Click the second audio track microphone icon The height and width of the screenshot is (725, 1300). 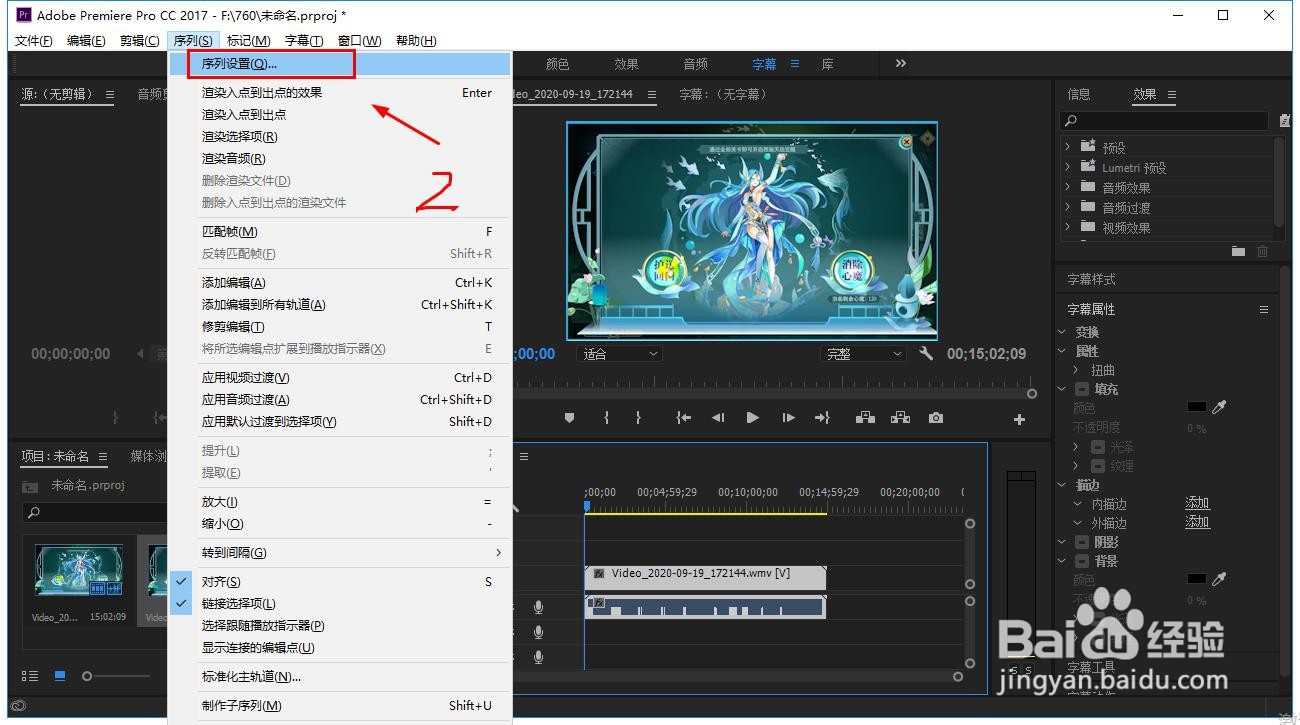pos(539,632)
